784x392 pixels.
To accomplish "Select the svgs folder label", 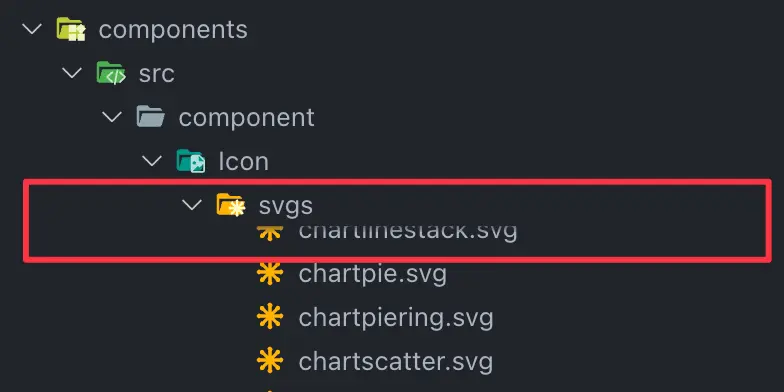I will click(286, 206).
